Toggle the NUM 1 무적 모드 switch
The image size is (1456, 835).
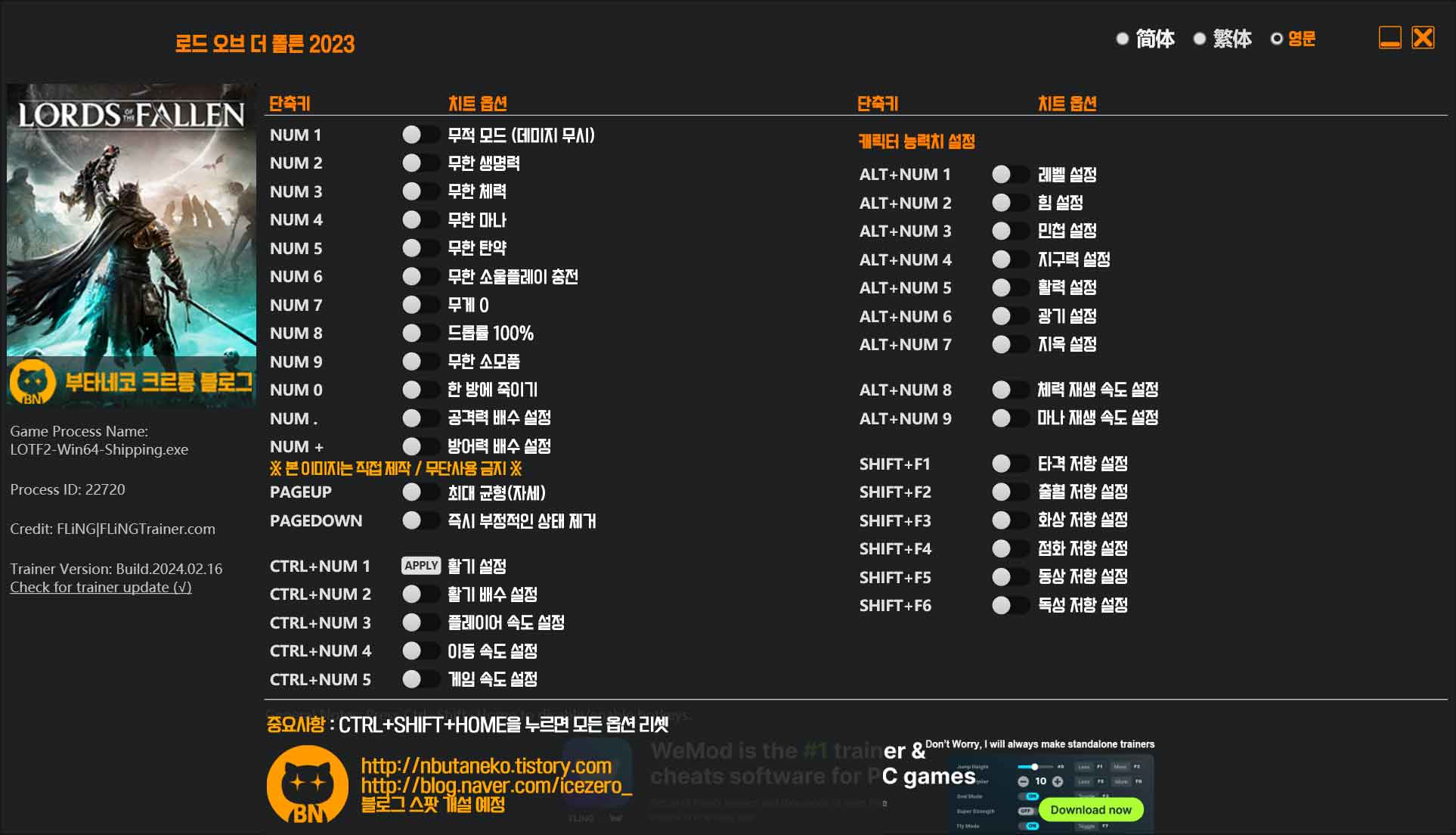pos(420,135)
